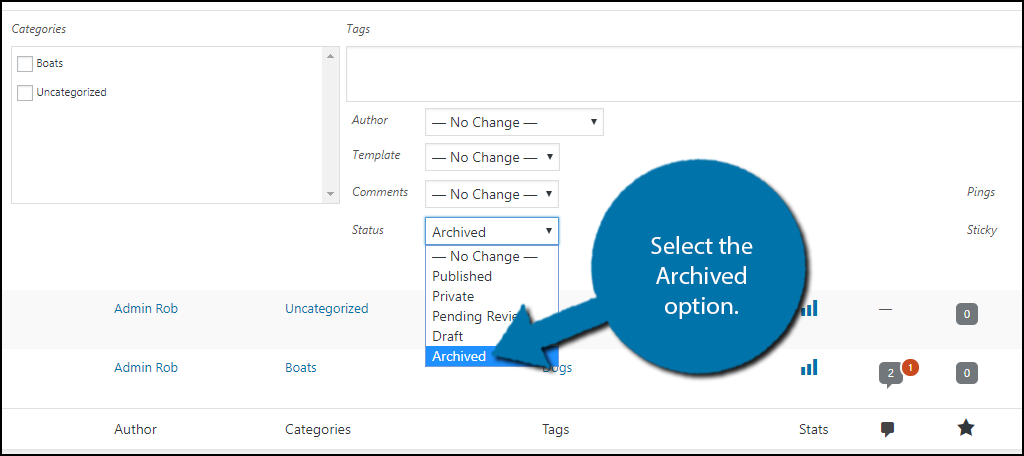Click the star icon column header
The height and width of the screenshot is (456, 1024).
coord(965,428)
